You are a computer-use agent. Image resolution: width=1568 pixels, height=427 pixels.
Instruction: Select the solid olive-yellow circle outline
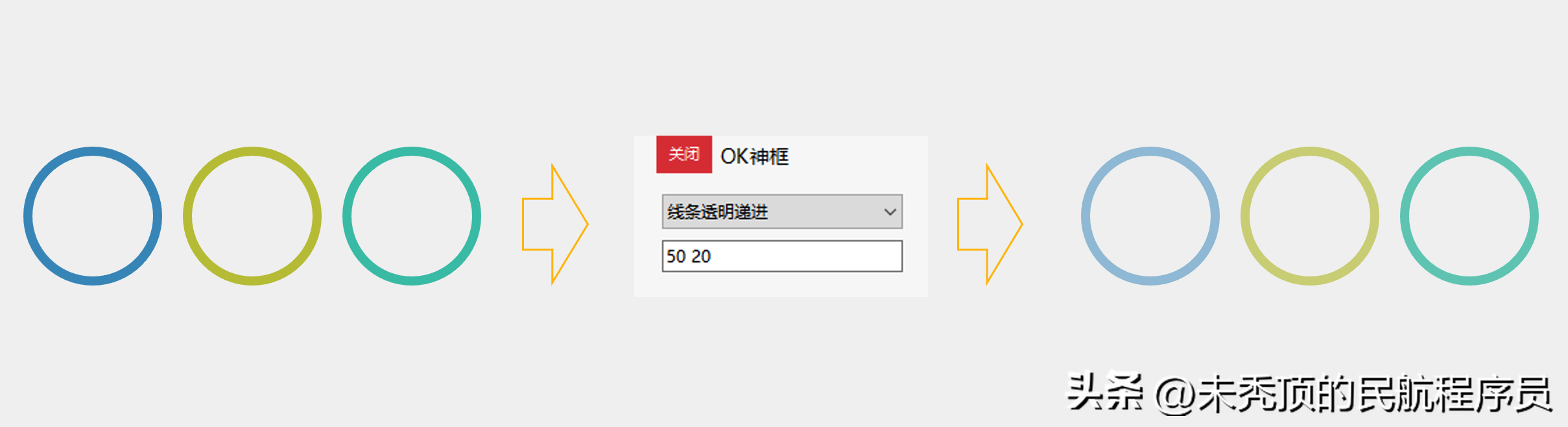252,151
